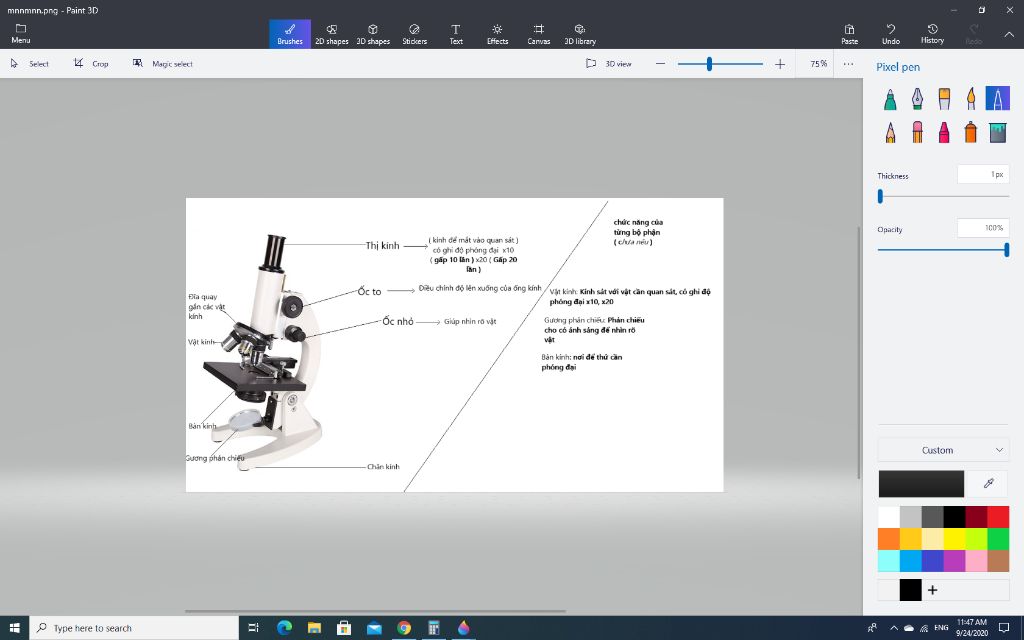Add a new color with plus button
The height and width of the screenshot is (640, 1024).
933,590
